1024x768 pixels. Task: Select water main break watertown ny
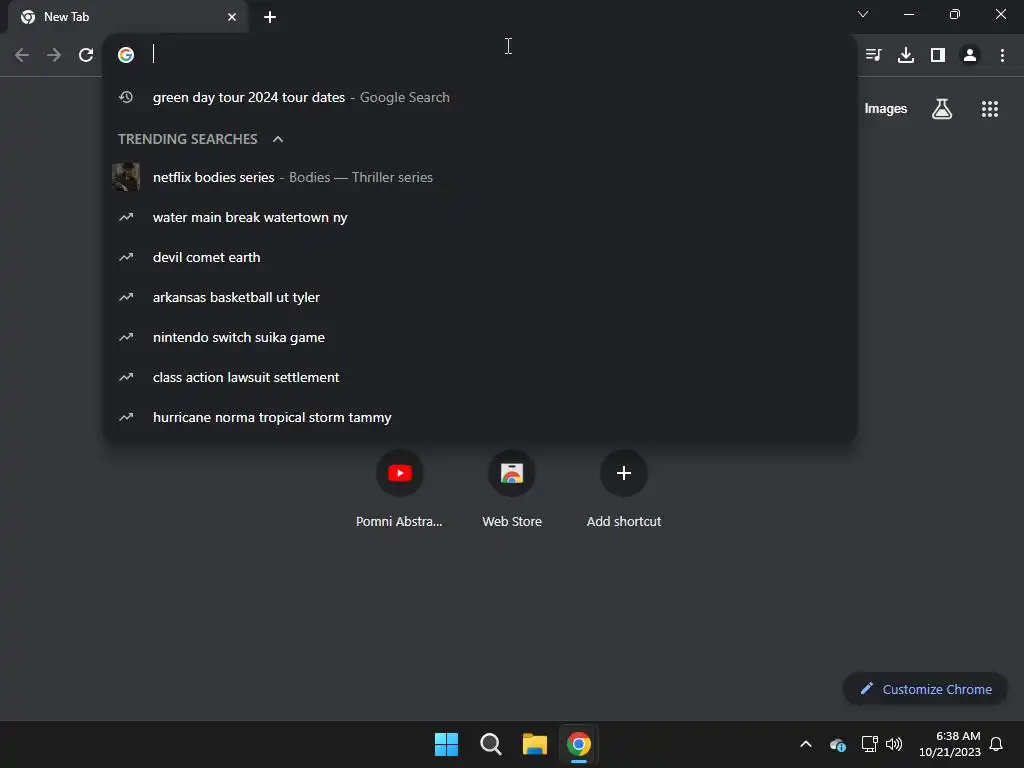[x=480, y=217]
